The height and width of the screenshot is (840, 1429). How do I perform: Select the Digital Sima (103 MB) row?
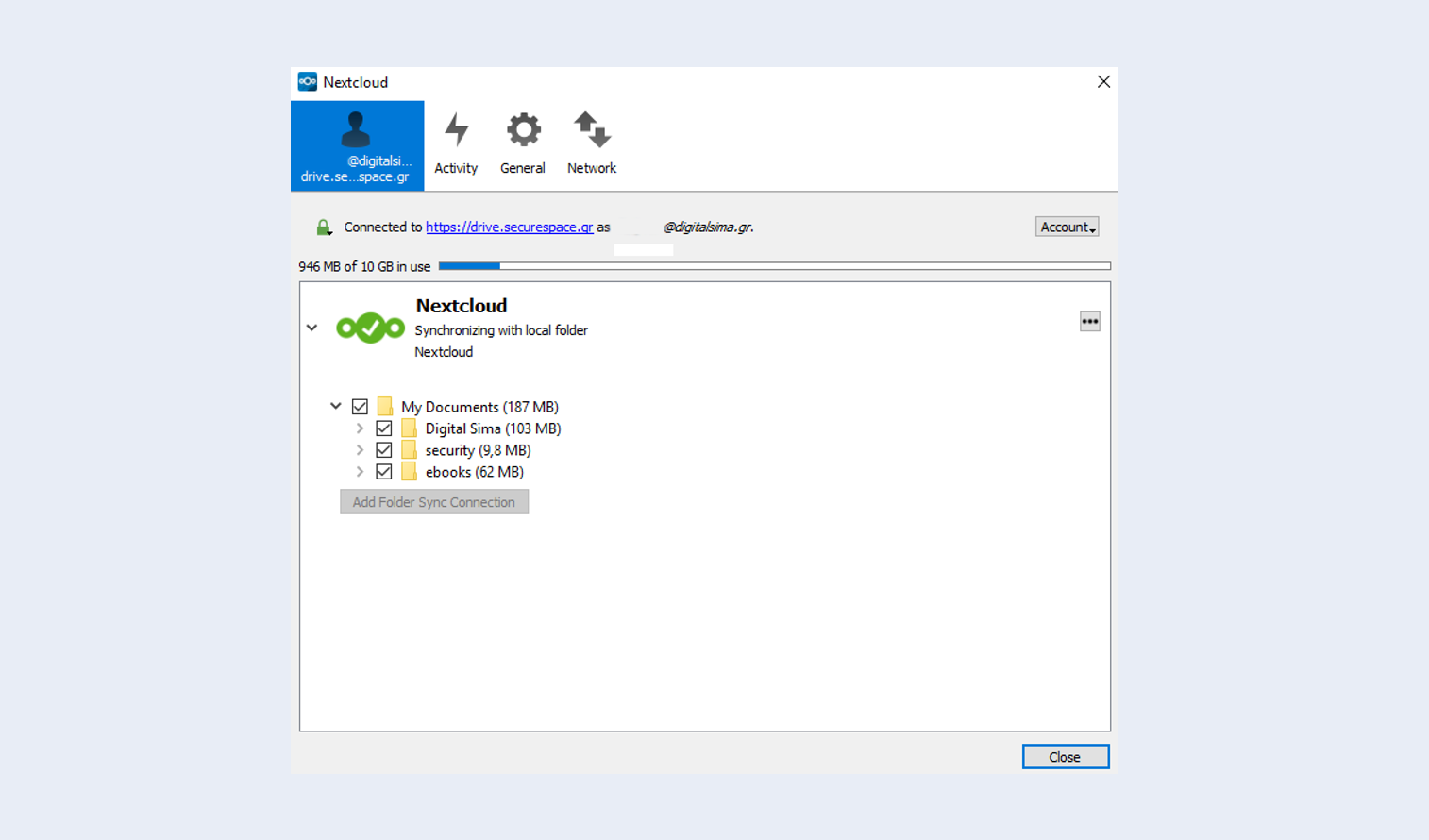point(493,428)
